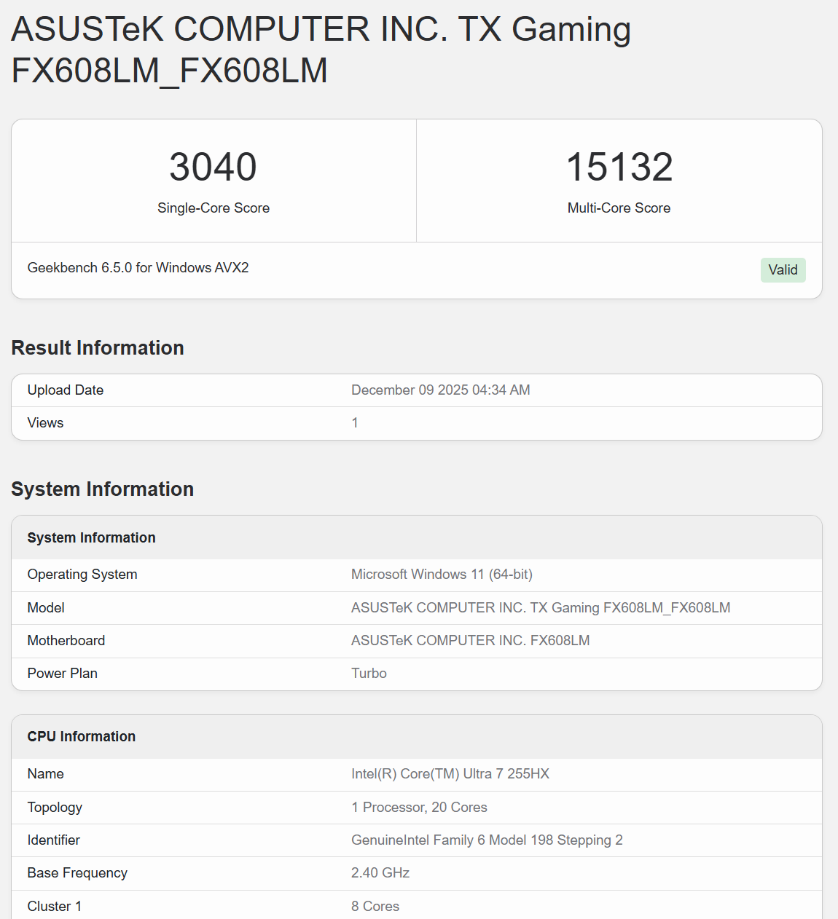Click the multi-core score 15132
Screen dimensions: 838x919
tap(619, 167)
